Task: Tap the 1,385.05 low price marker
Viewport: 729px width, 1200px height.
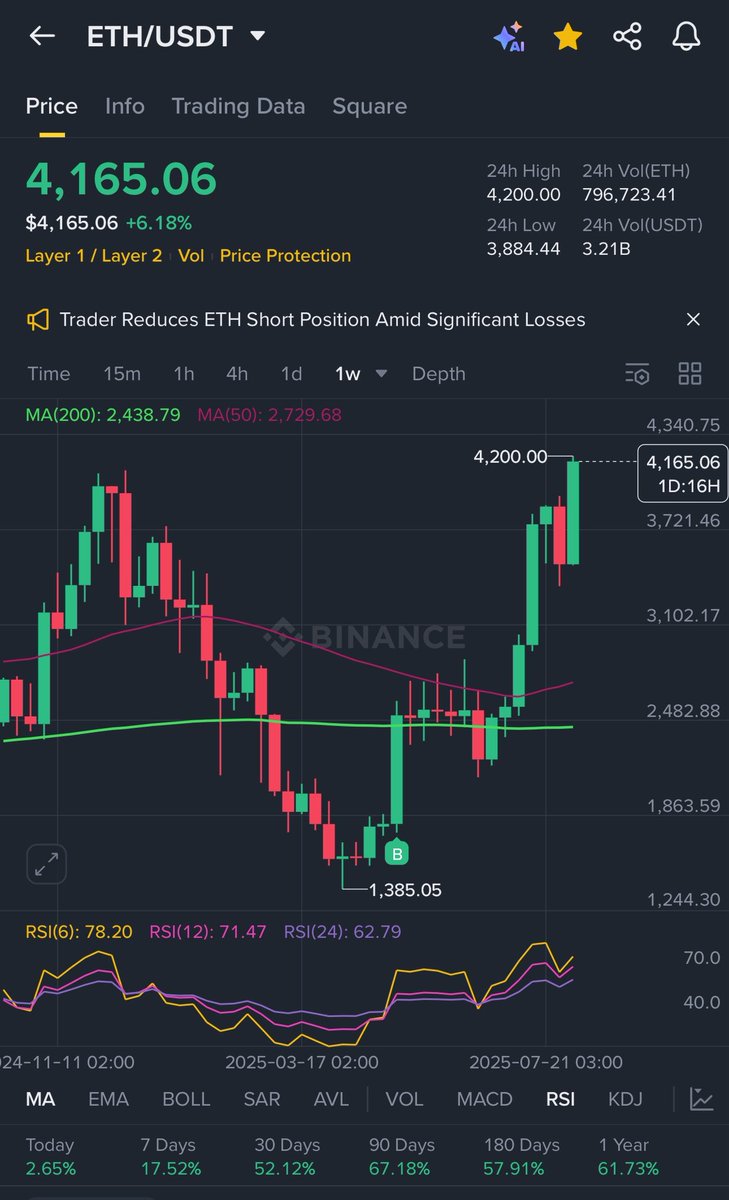Action: [405, 889]
